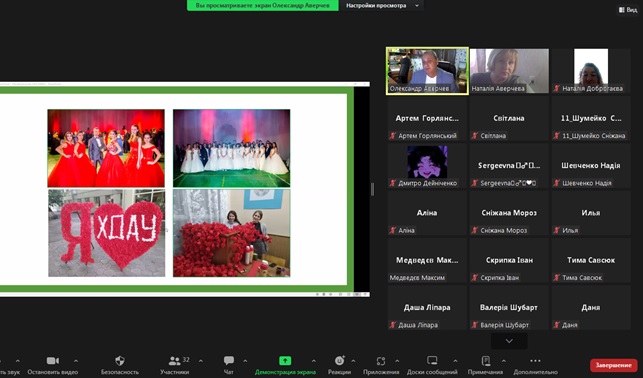
Task: Open the Participants panel icon
Action: coord(174,361)
